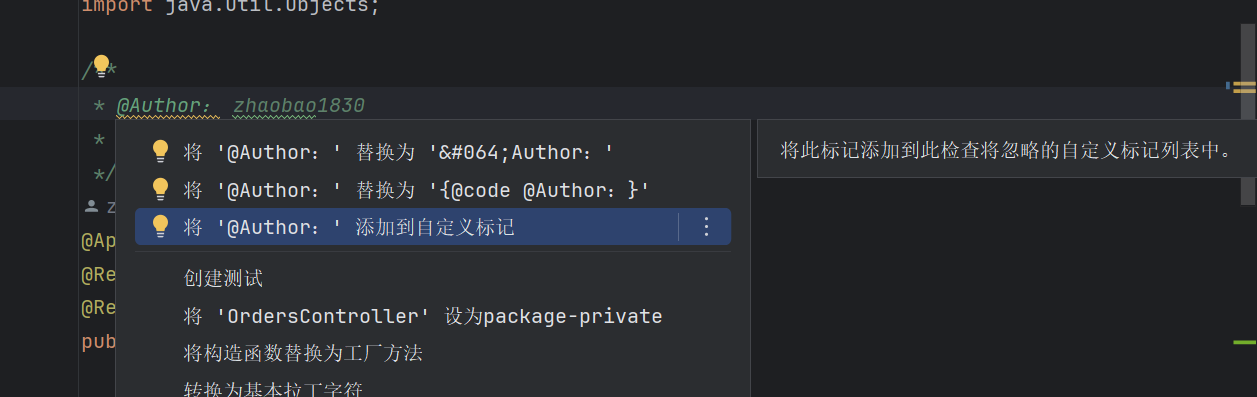1257x397 pixels.
Task: Click the green marker on error stripe
Action: tap(1244, 343)
